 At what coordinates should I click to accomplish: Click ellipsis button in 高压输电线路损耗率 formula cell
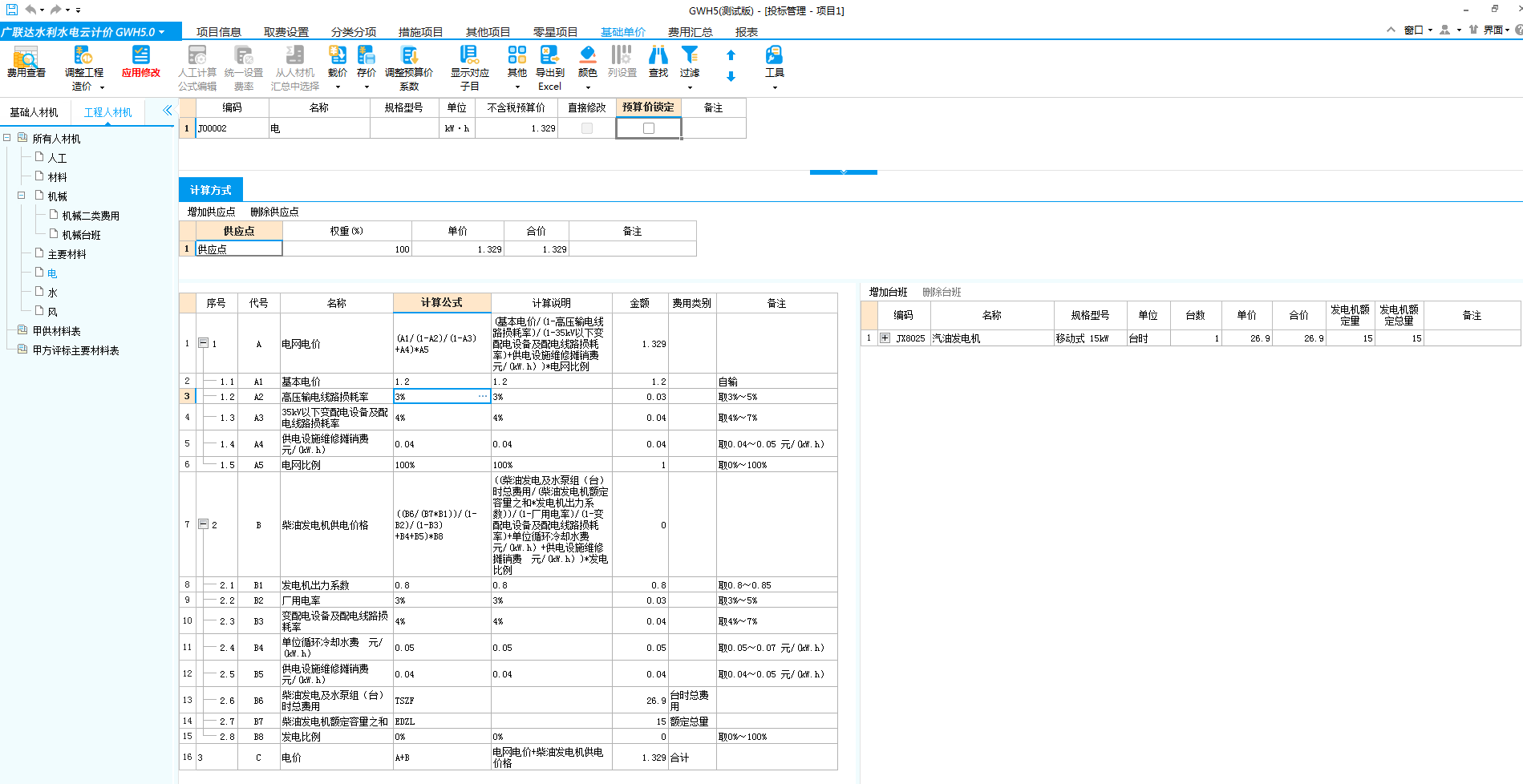[x=483, y=397]
